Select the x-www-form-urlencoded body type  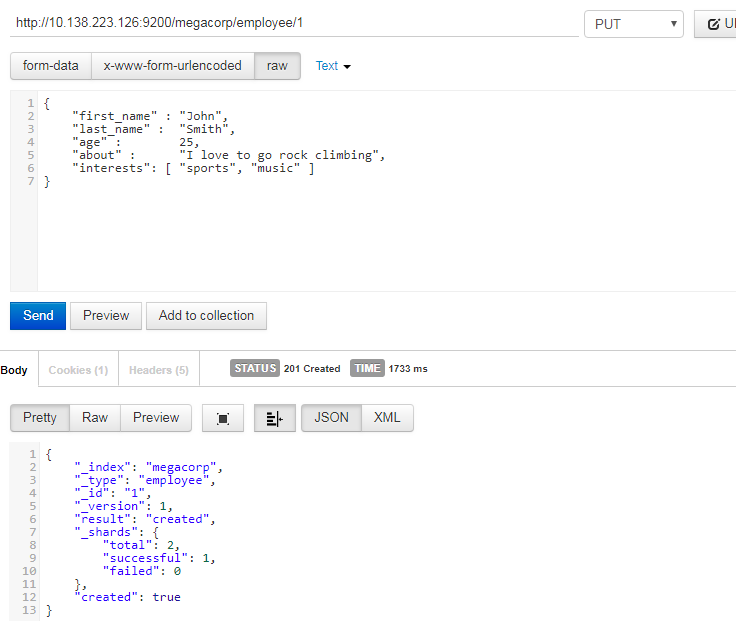[173, 66]
